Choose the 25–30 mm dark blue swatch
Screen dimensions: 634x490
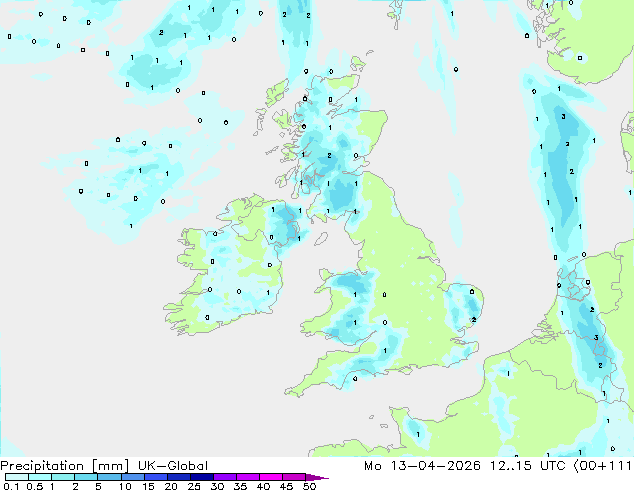pos(201,477)
